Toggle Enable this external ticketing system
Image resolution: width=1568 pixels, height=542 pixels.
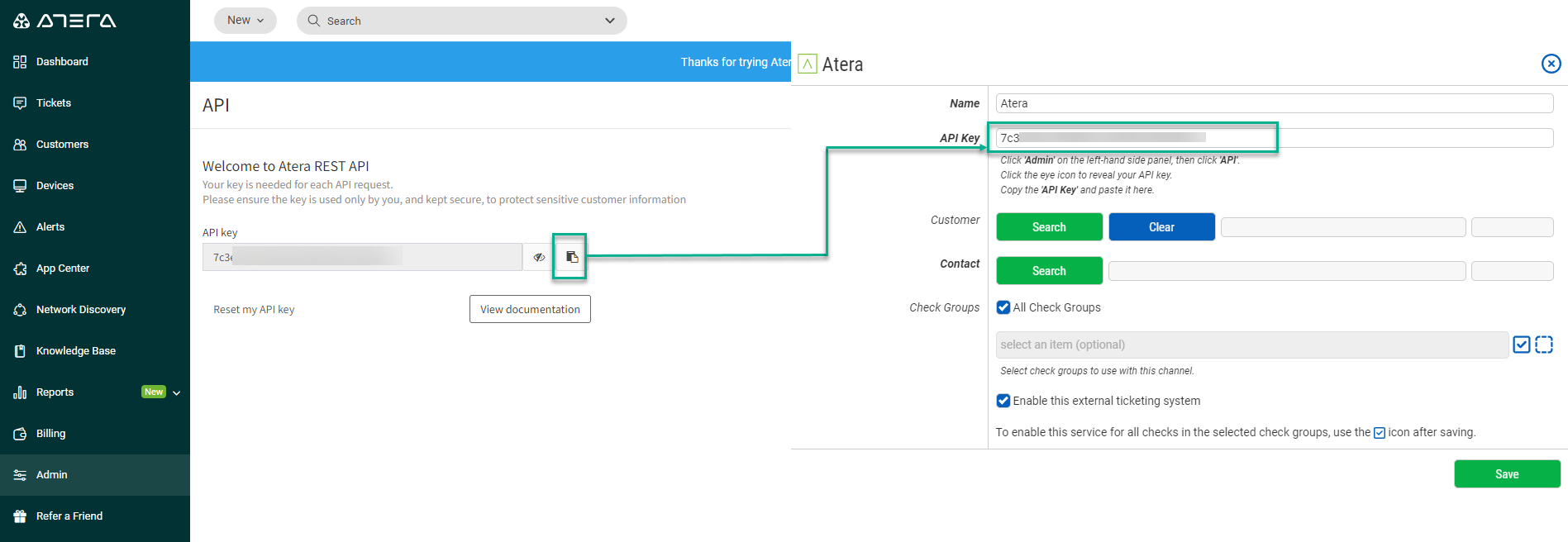[x=1003, y=401]
